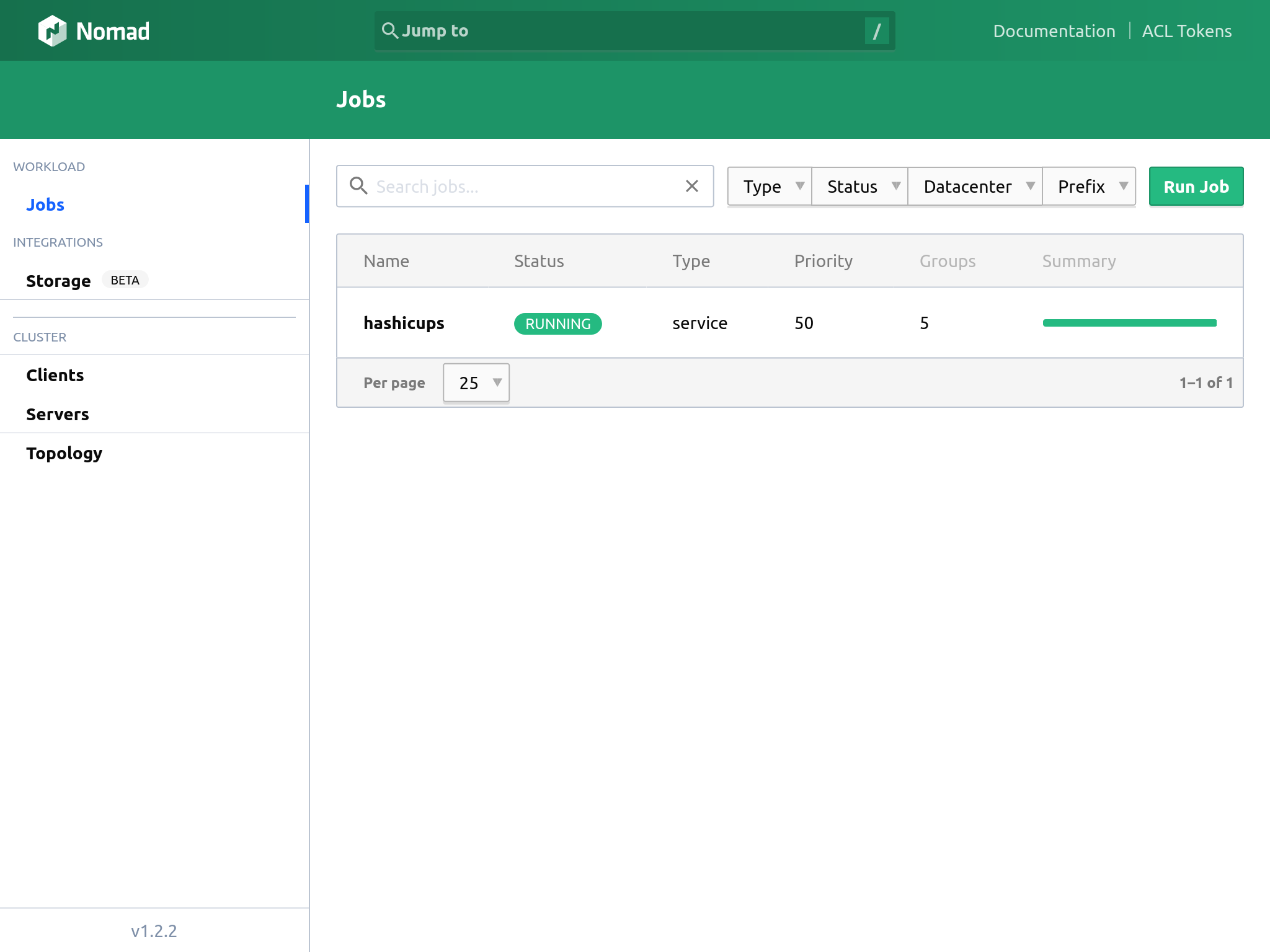Clear the job search with the X icon
Image resolution: width=1270 pixels, height=952 pixels.
click(x=692, y=186)
